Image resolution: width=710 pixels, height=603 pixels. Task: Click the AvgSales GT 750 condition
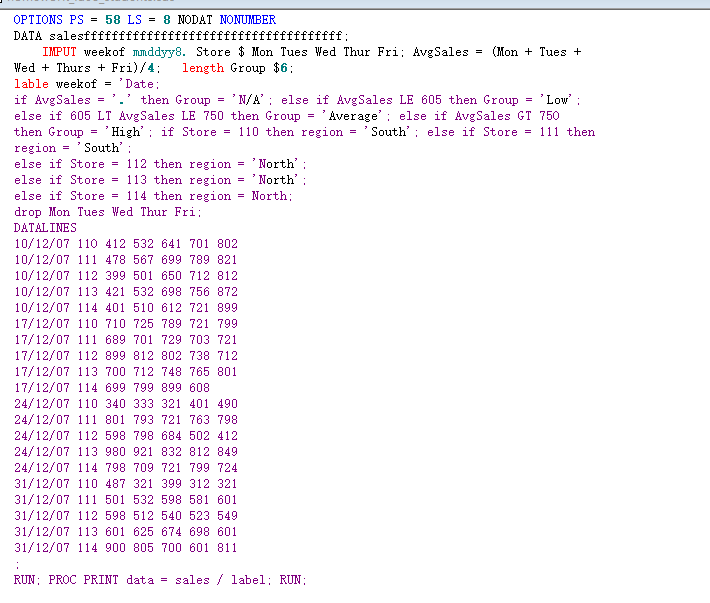pyautogui.click(x=507, y=116)
